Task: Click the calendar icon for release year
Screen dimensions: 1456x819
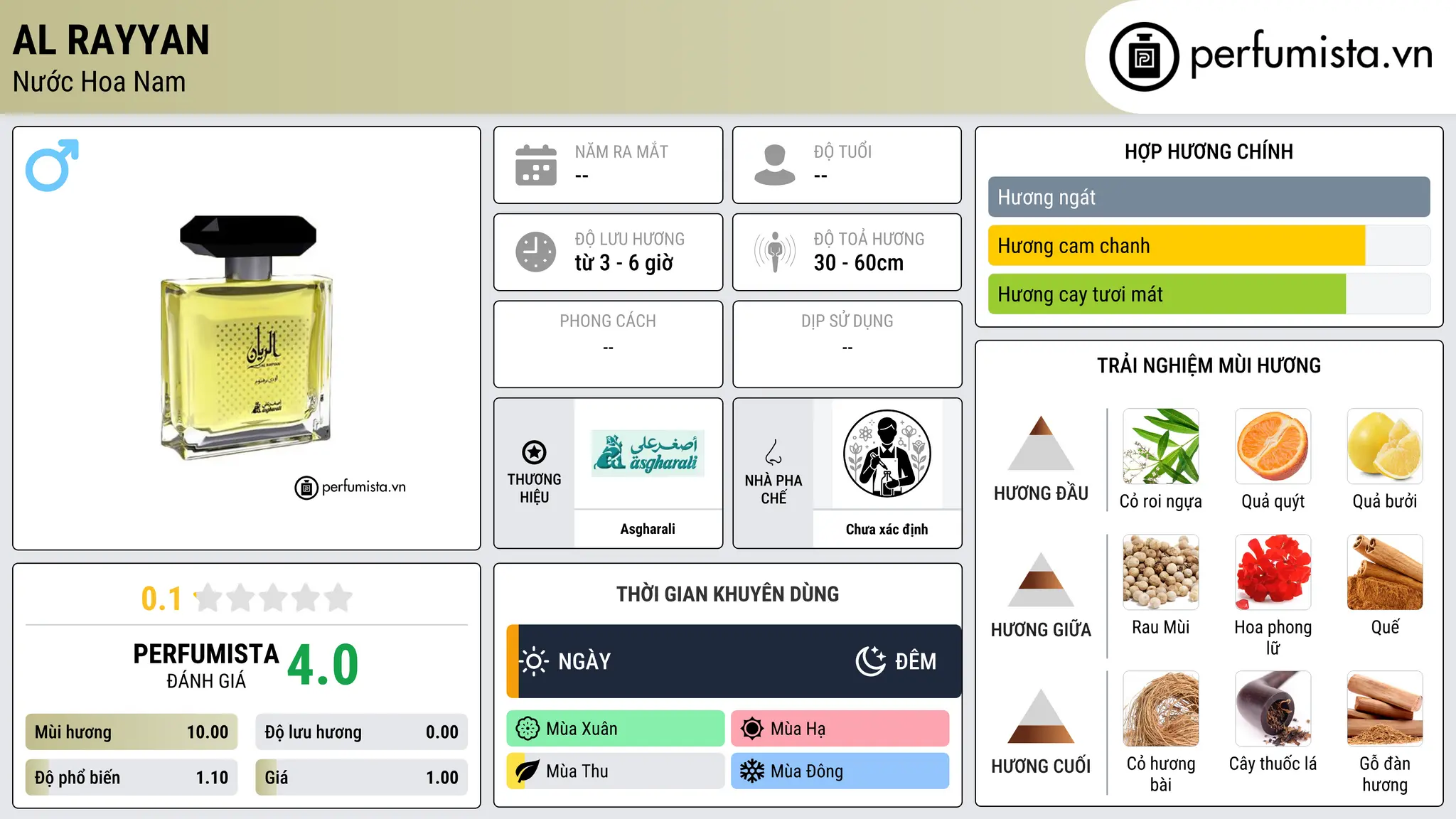Action: [536, 165]
